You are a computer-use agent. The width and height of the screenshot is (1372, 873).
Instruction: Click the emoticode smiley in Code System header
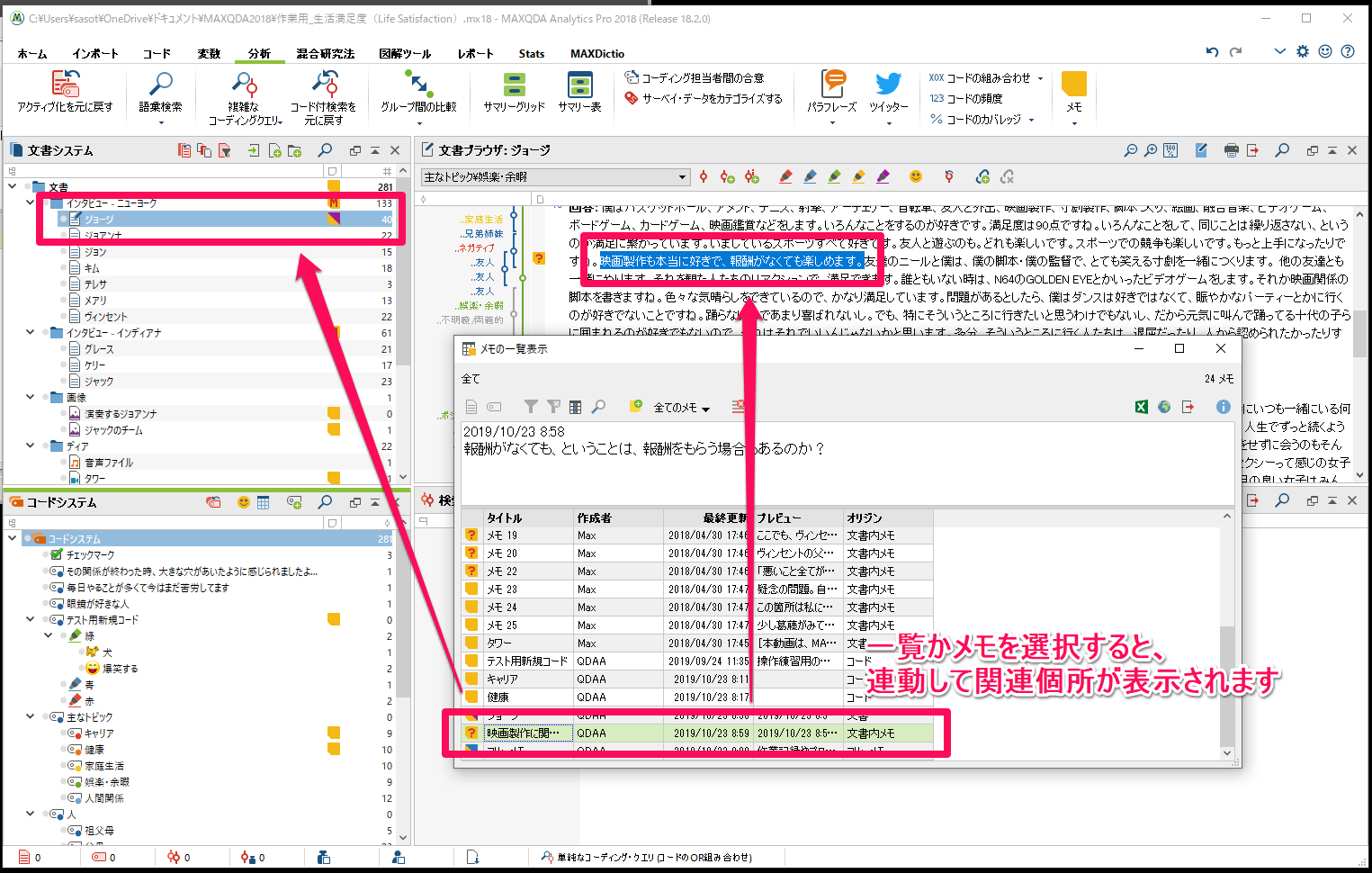[243, 502]
